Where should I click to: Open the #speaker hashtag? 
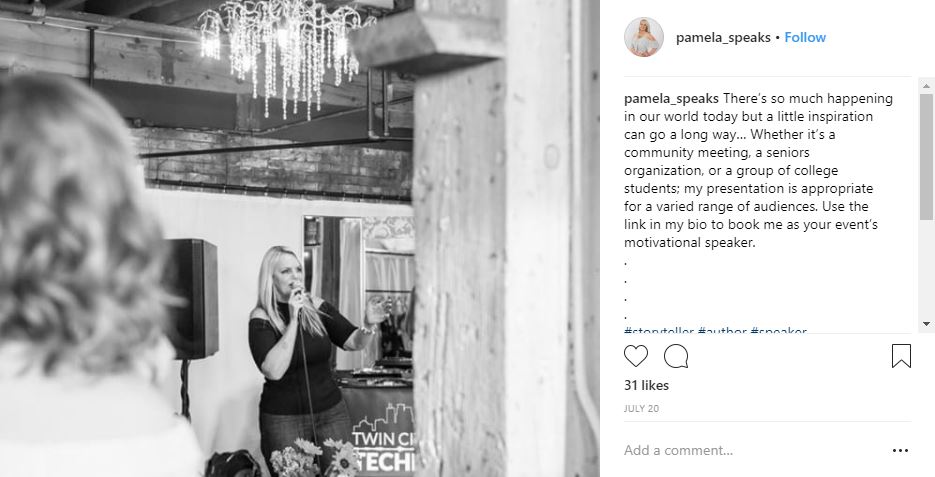(x=778, y=332)
